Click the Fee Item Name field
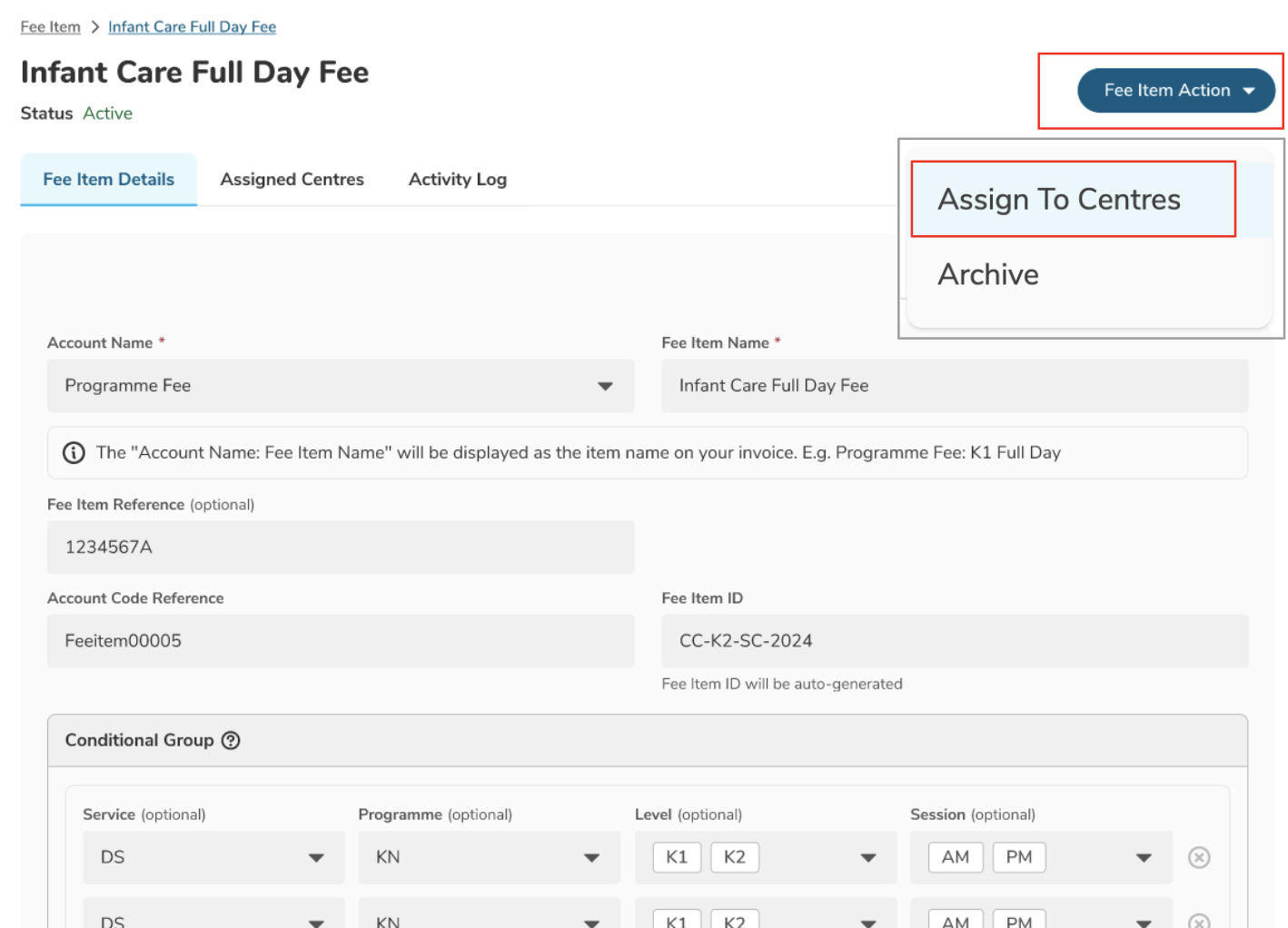 coord(954,386)
